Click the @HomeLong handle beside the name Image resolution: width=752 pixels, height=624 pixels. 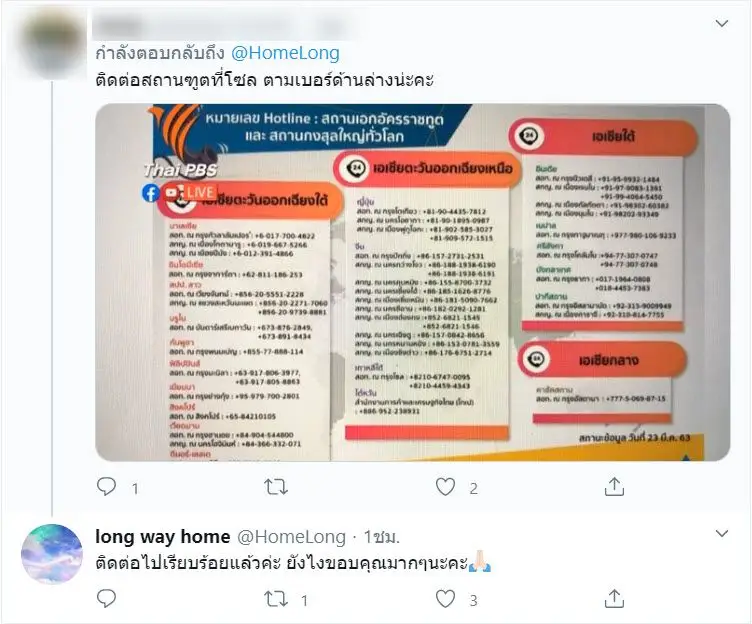(292, 537)
